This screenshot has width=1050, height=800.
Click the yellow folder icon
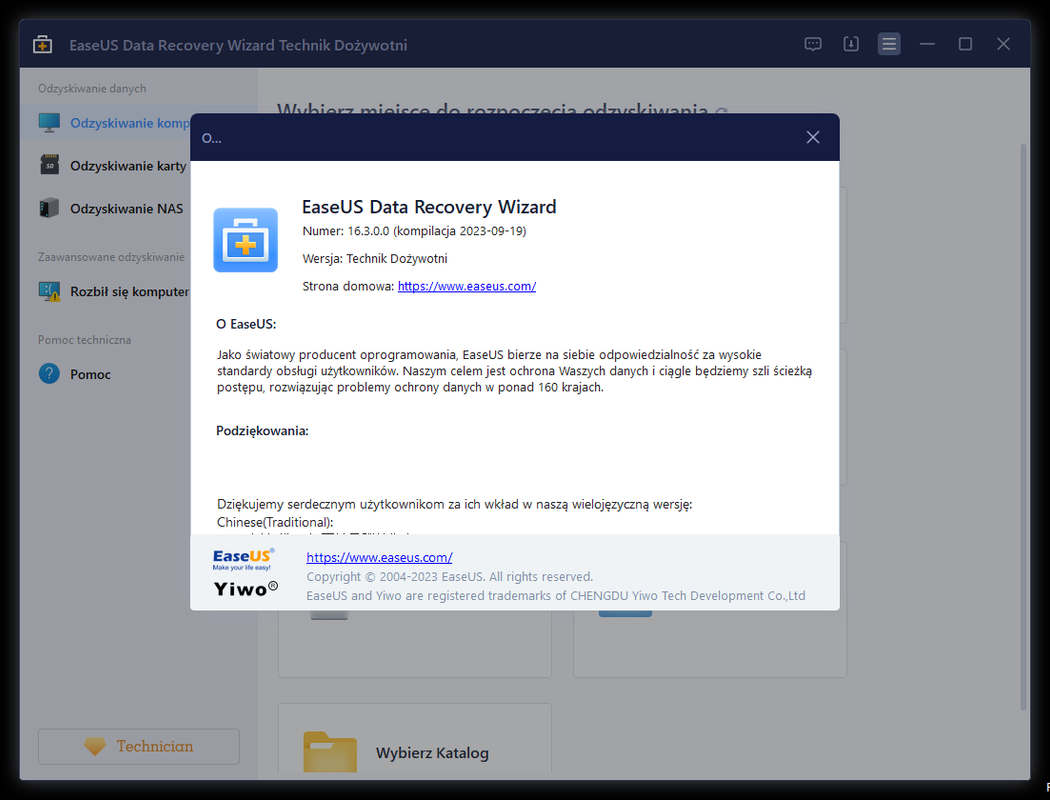[329, 752]
